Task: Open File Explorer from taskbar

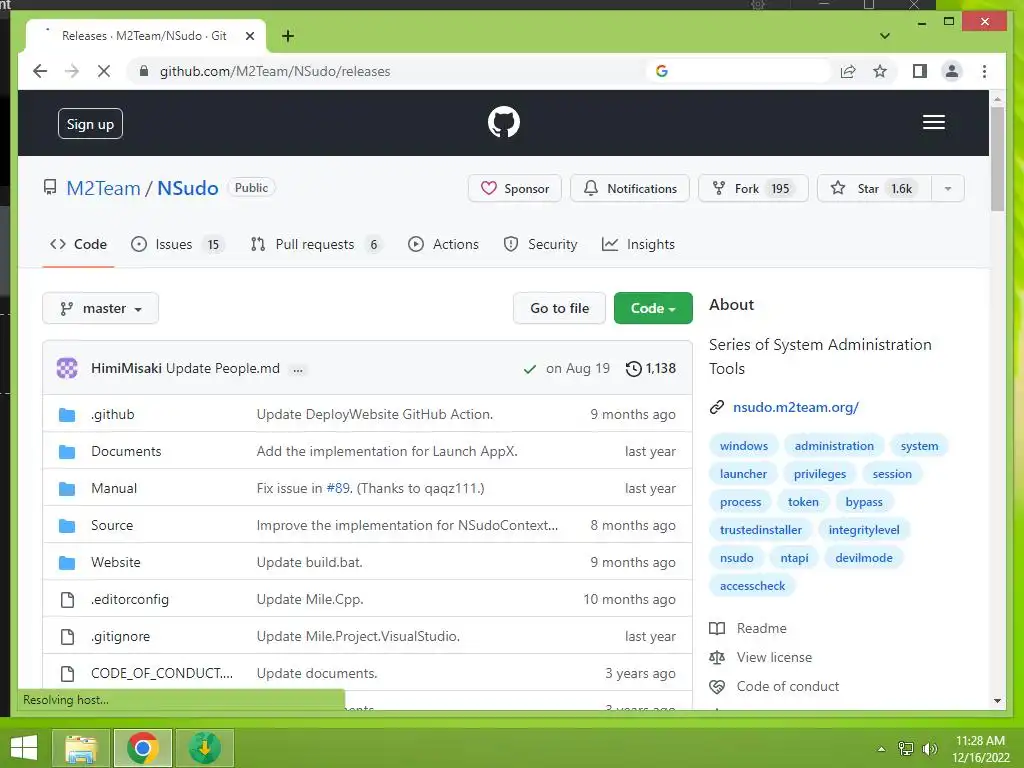Action: click(81, 748)
